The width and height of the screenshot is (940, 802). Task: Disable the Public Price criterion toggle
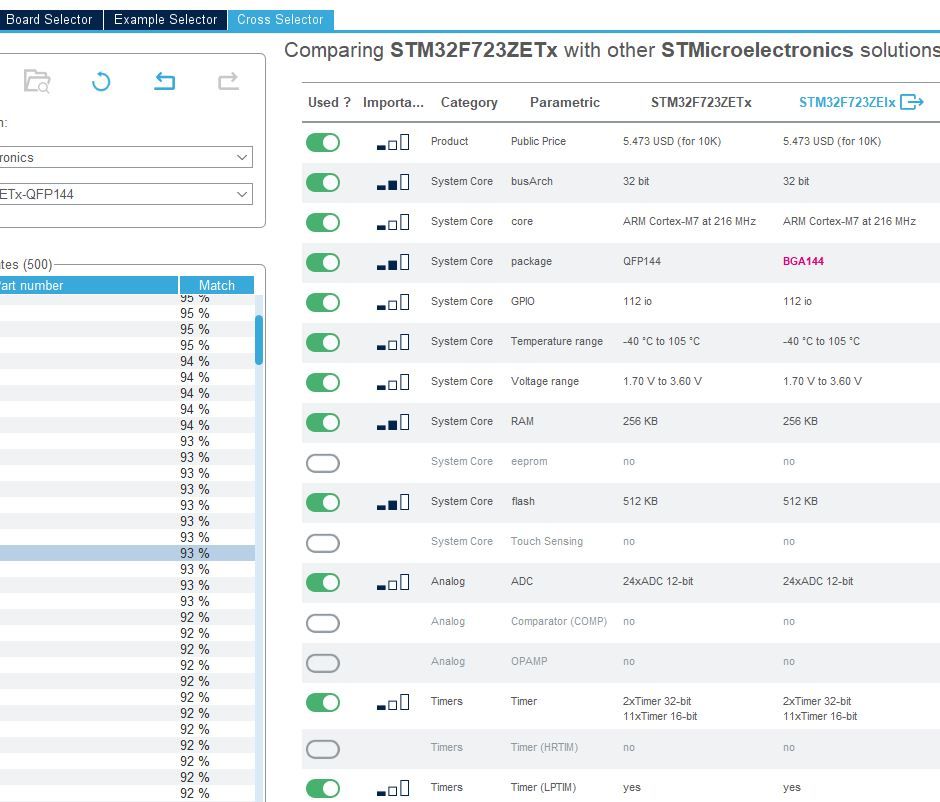[x=323, y=142]
